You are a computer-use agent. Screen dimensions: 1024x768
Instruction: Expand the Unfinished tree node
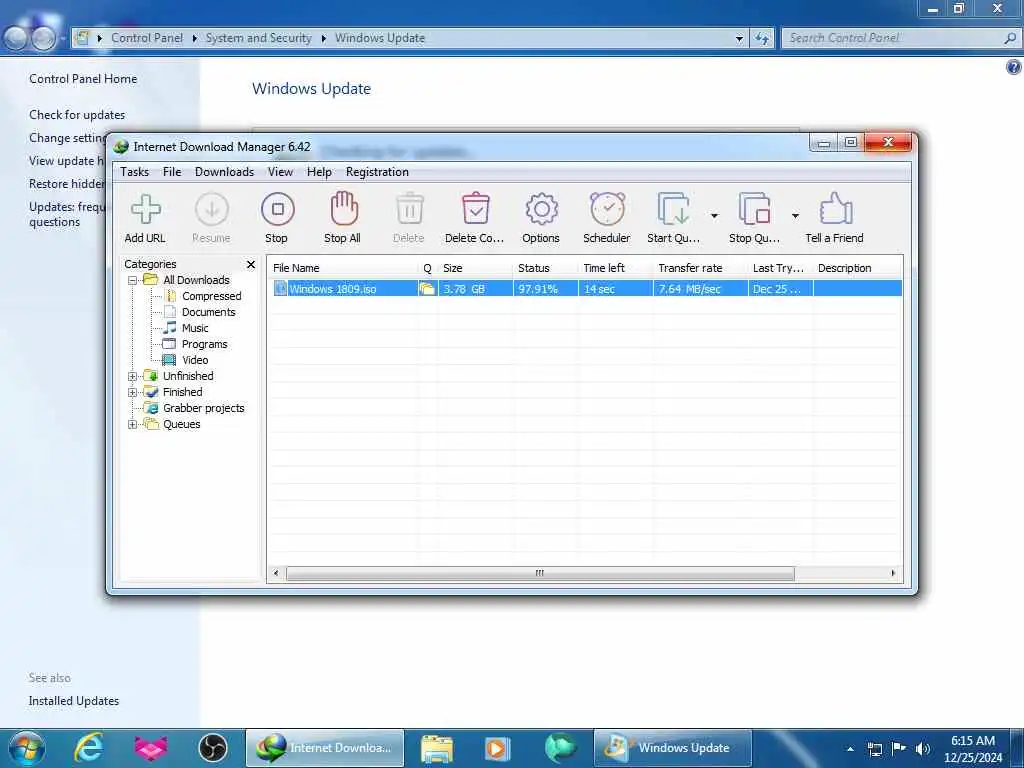point(133,376)
